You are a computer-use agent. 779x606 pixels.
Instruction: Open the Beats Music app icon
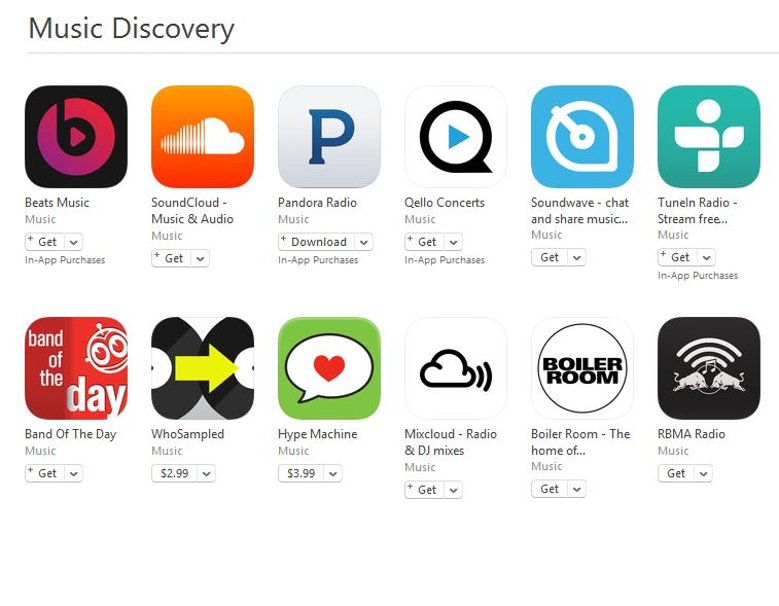pyautogui.click(x=76, y=137)
